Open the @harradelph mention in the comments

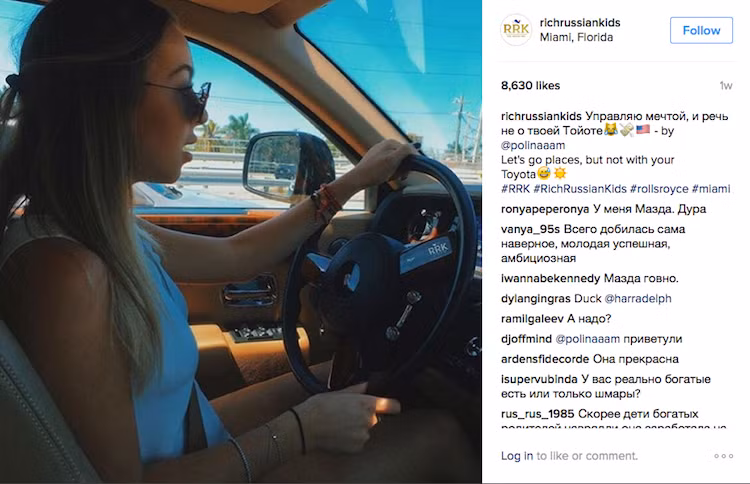click(638, 298)
